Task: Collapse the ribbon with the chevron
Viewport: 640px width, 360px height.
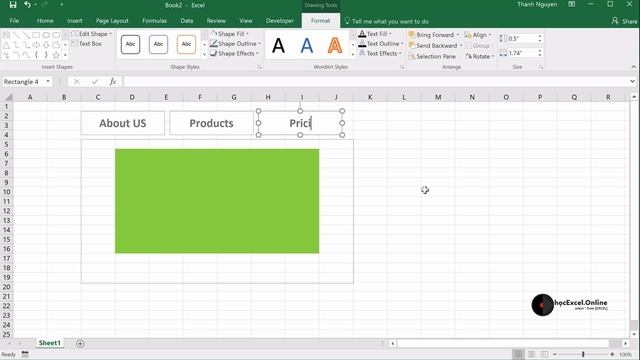Action: [633, 67]
